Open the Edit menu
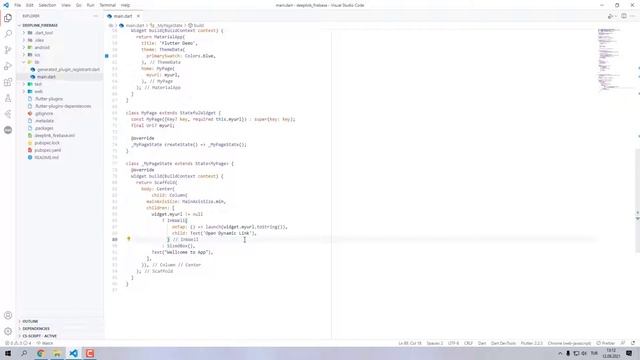 30,5
